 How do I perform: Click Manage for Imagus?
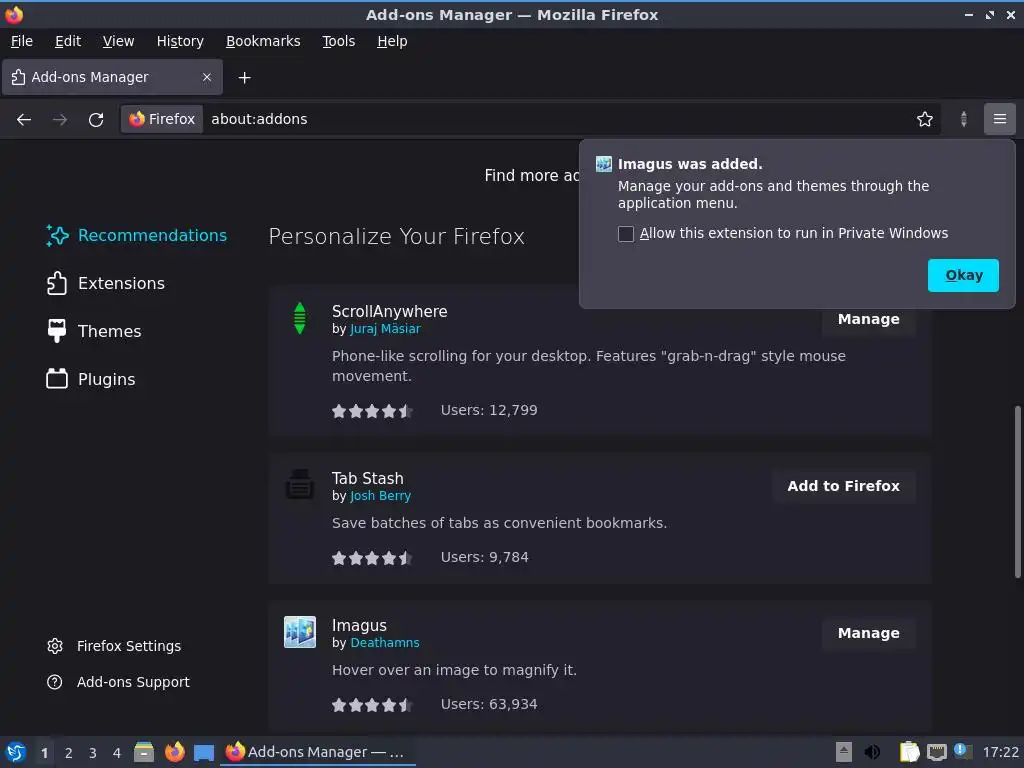pos(869,633)
